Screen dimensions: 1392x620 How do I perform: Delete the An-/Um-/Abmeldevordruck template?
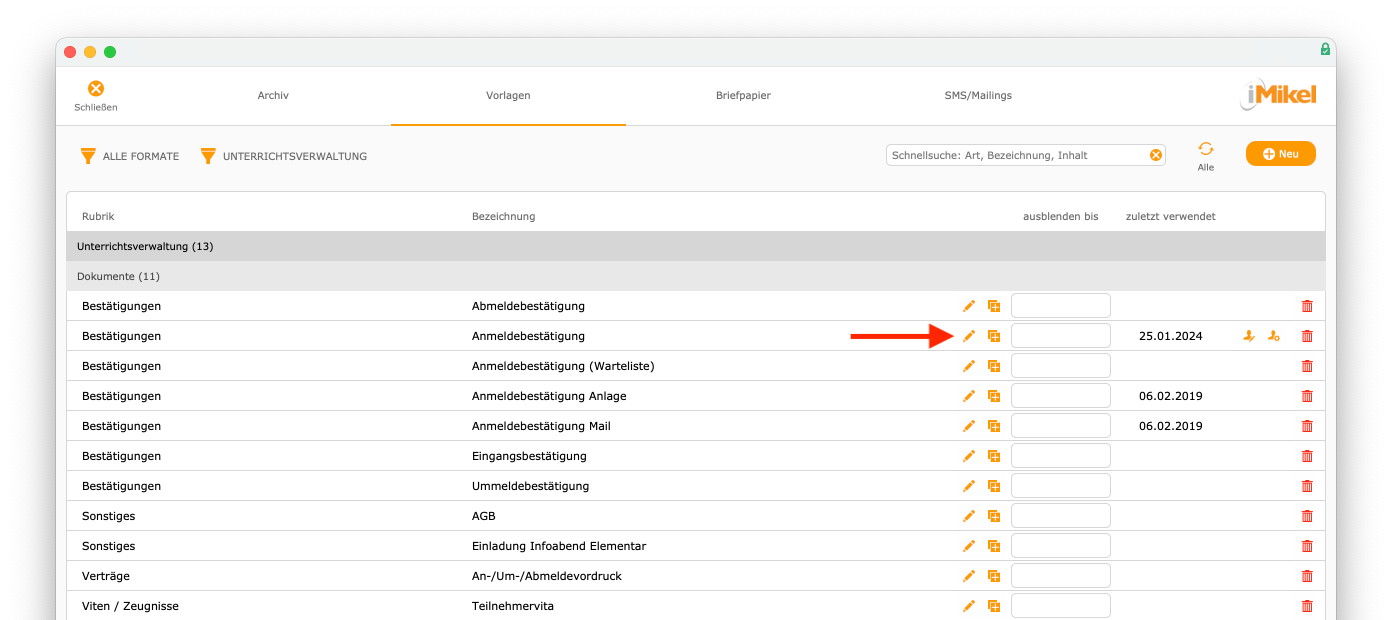(1307, 576)
